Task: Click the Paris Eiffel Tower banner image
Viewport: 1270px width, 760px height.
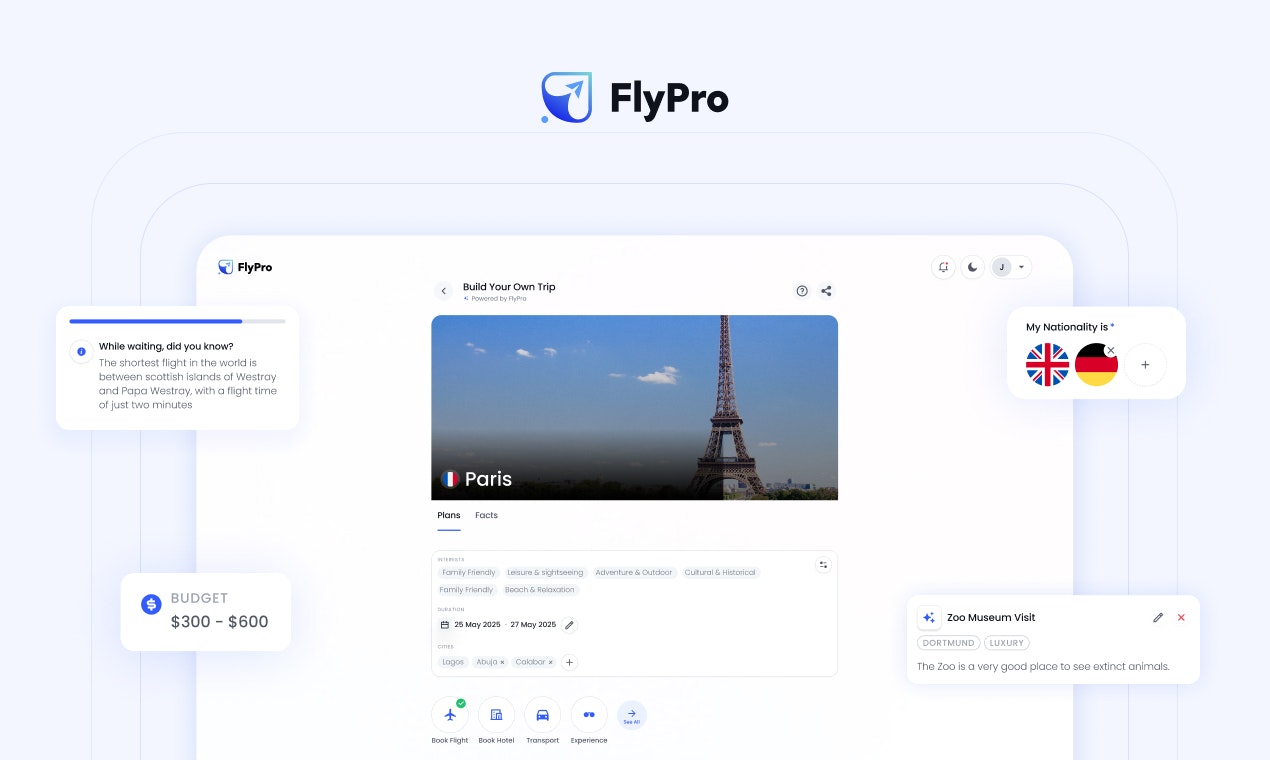Action: (634, 407)
